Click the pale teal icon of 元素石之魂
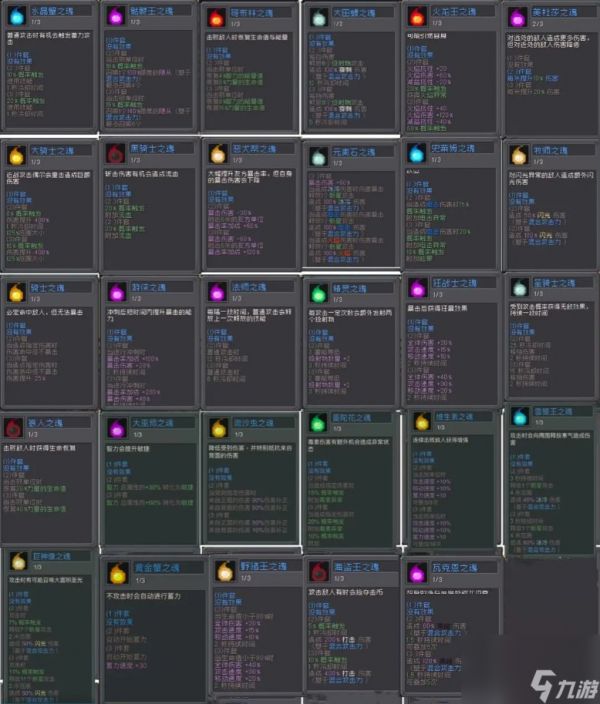Screen dimensions: 600x704 click(x=318, y=157)
